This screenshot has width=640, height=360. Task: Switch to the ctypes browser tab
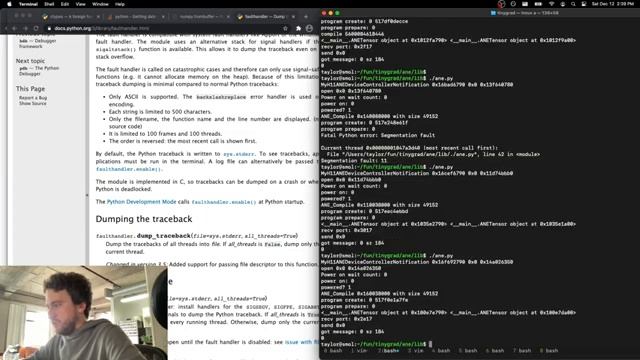pos(70,17)
